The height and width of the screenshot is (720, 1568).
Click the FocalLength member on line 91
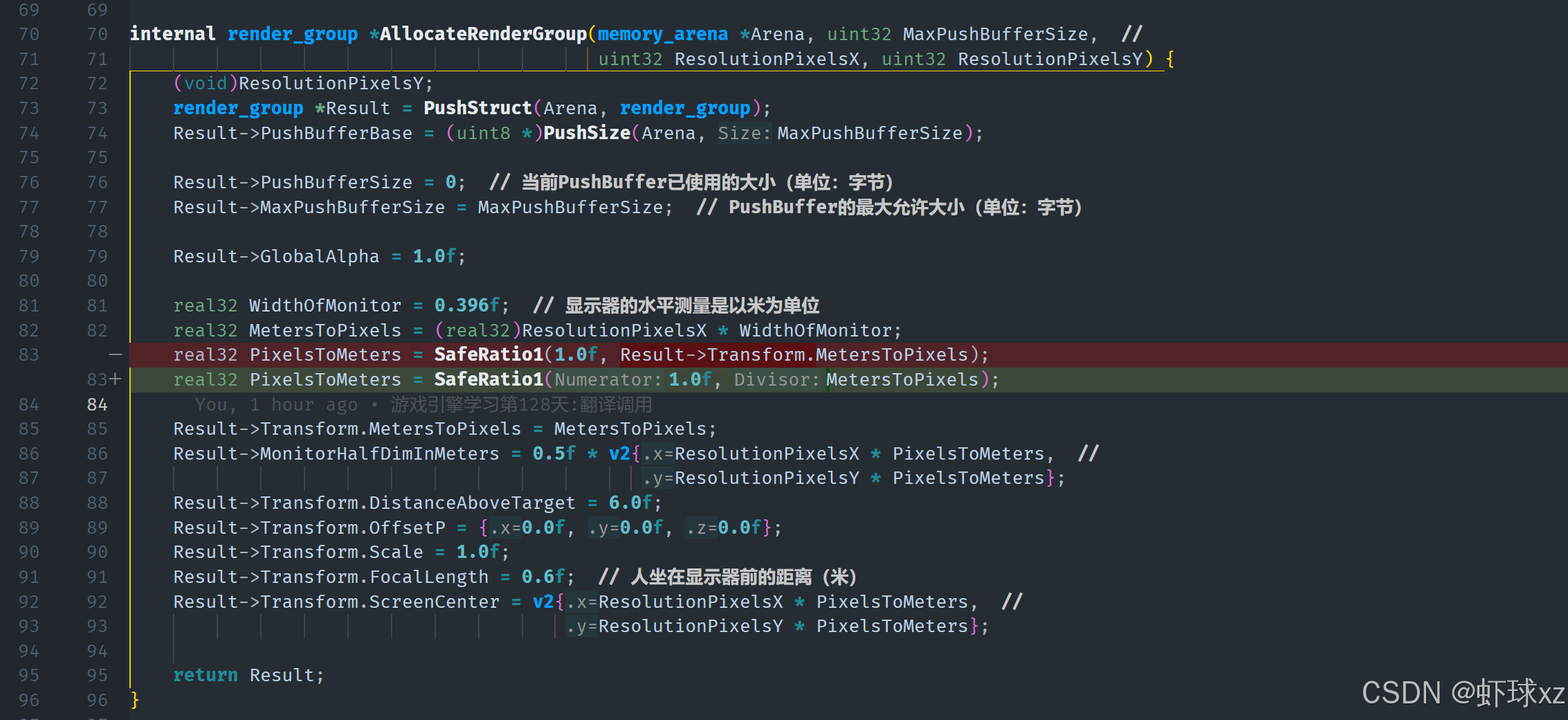coord(428,577)
